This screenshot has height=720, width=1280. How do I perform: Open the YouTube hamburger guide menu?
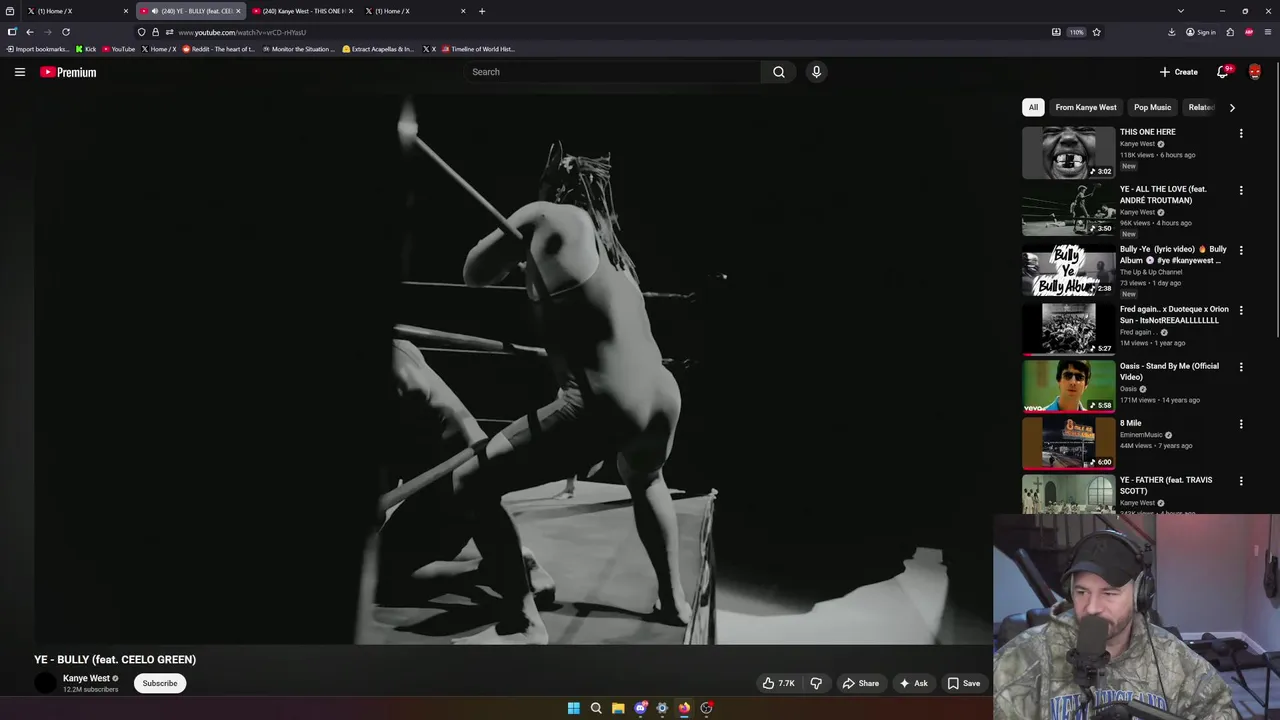19,72
